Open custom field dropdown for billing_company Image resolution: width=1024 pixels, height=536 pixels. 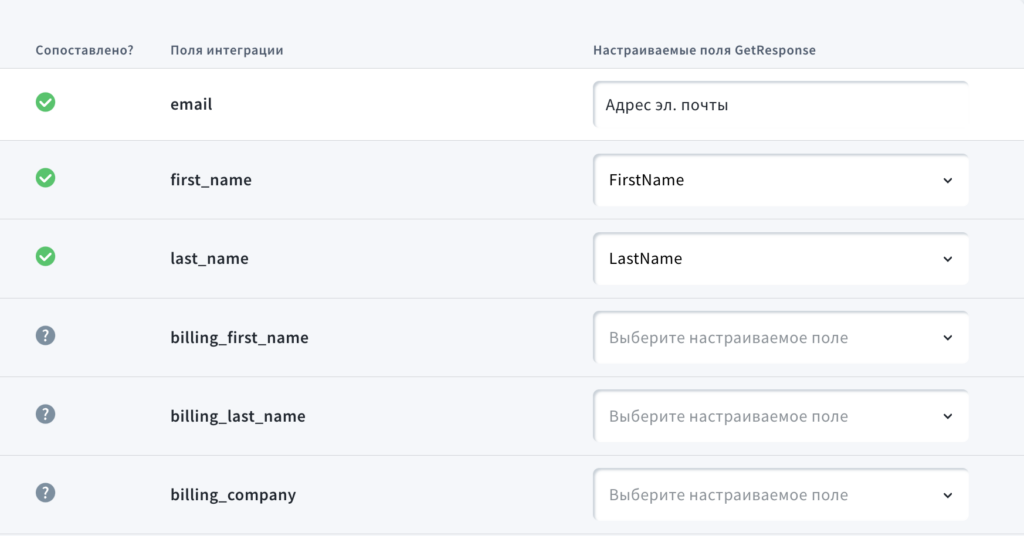(780, 495)
